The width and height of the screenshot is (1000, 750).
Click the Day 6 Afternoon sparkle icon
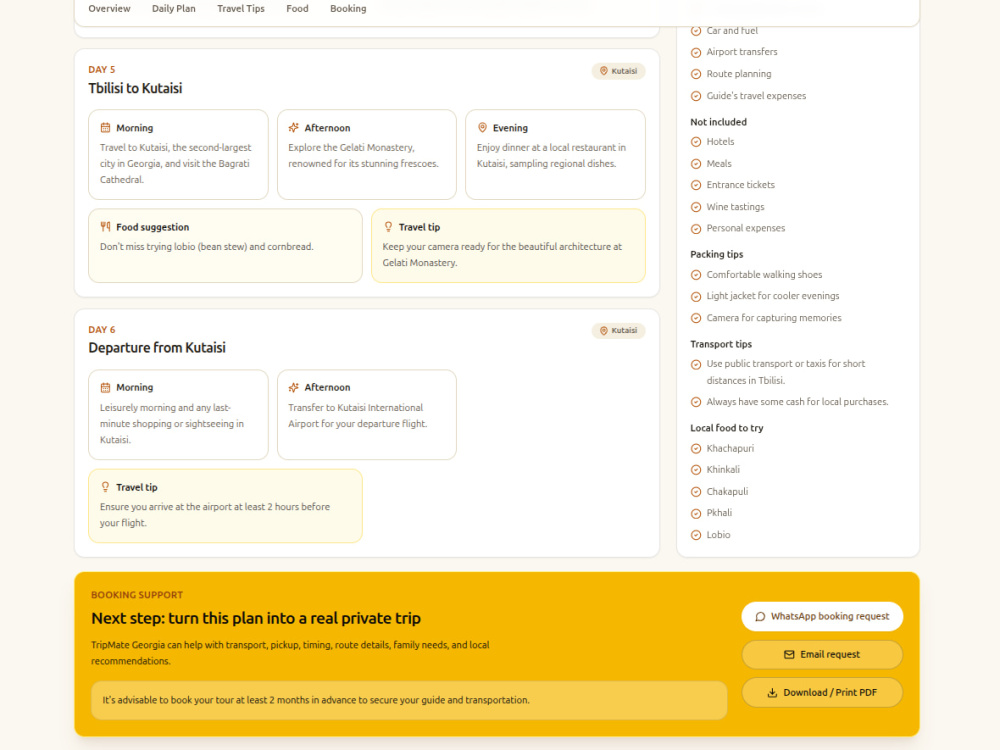(x=293, y=387)
